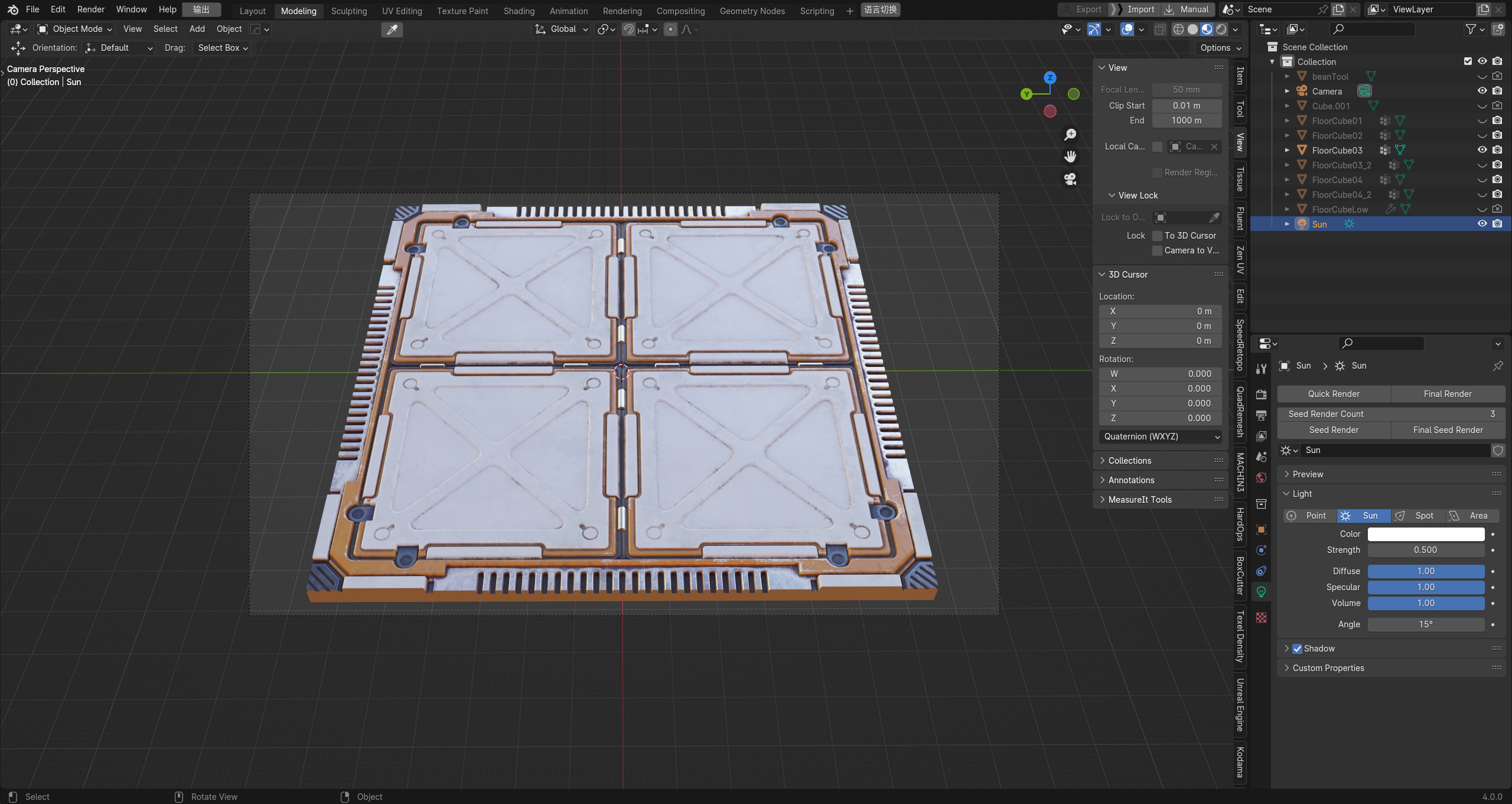Open the Object Constraints properties tab icon
This screenshot has width=1512, height=804.
click(1261, 571)
